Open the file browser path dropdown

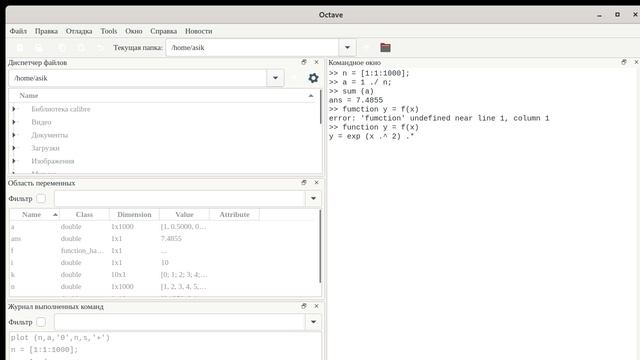coord(276,78)
